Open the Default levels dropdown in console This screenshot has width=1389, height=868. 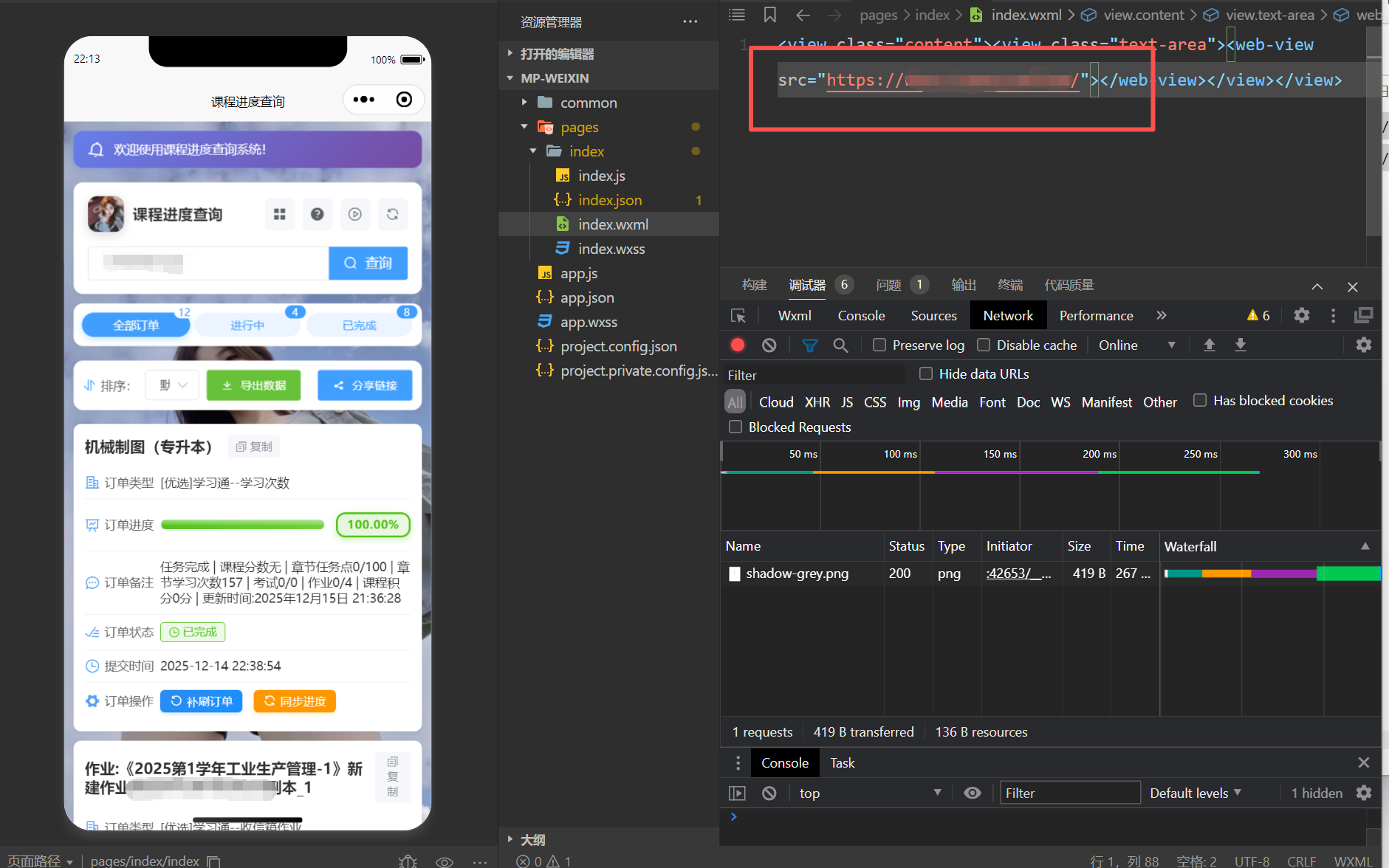click(x=1195, y=793)
